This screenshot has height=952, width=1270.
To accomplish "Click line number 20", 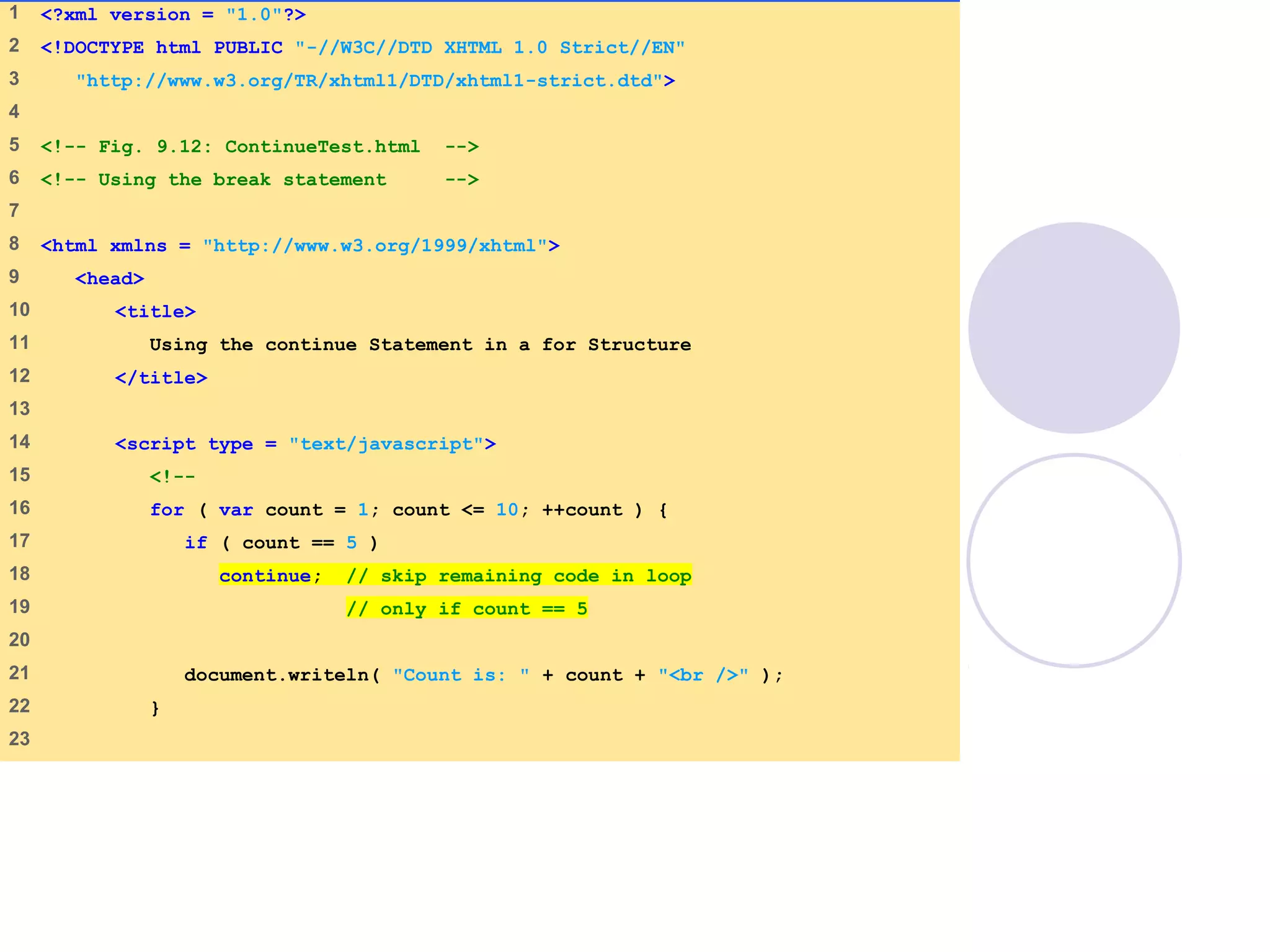I will click(19, 640).
